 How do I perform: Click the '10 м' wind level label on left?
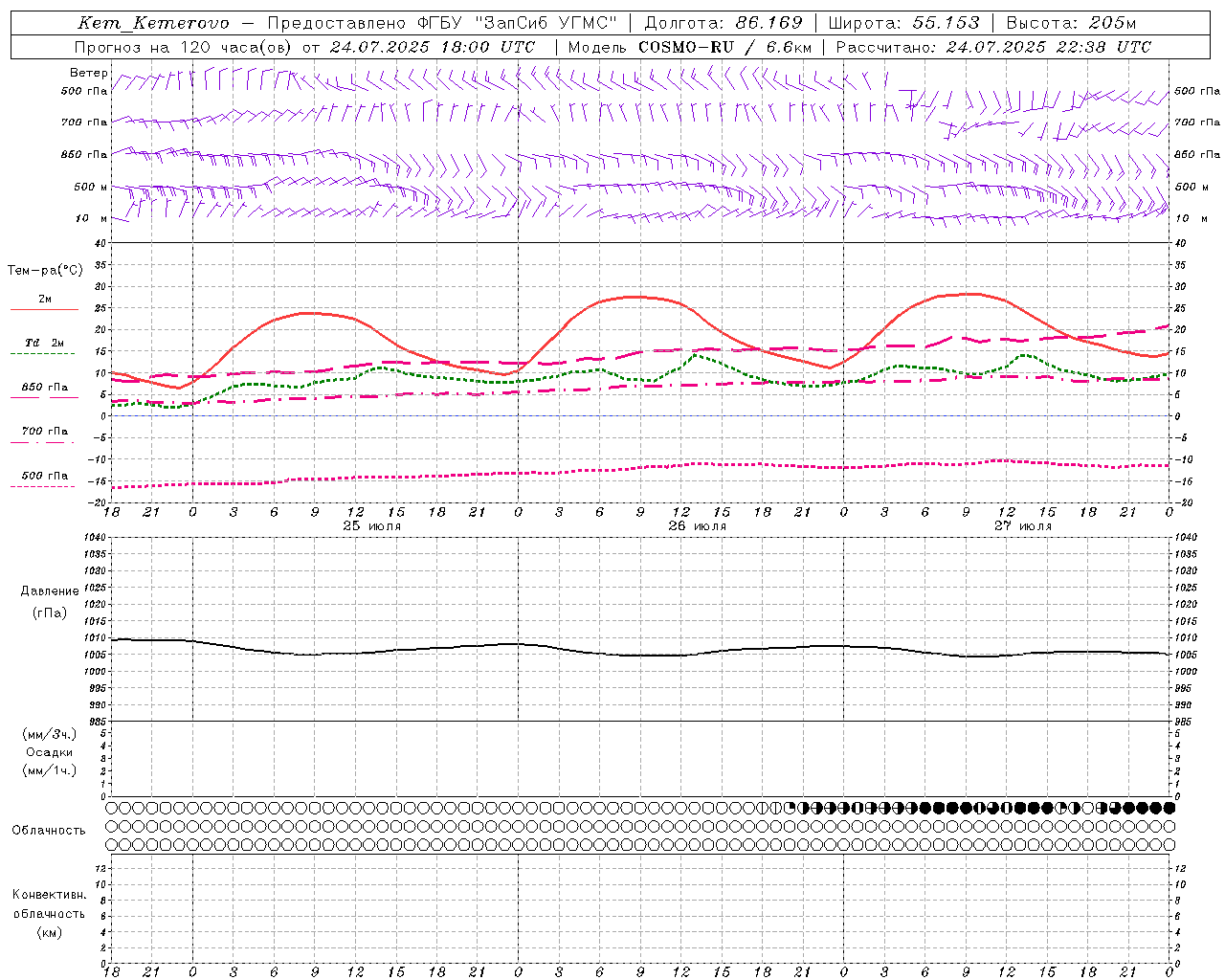[91, 218]
